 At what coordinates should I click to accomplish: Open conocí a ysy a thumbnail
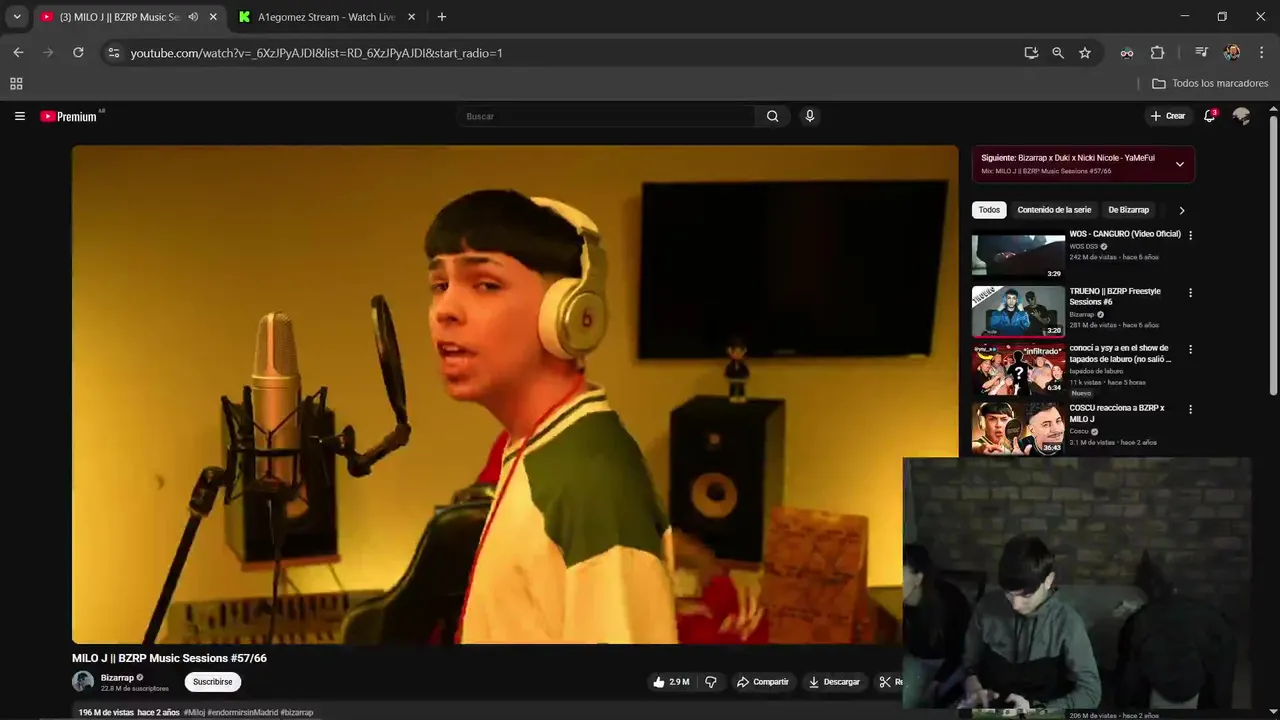[1018, 369]
